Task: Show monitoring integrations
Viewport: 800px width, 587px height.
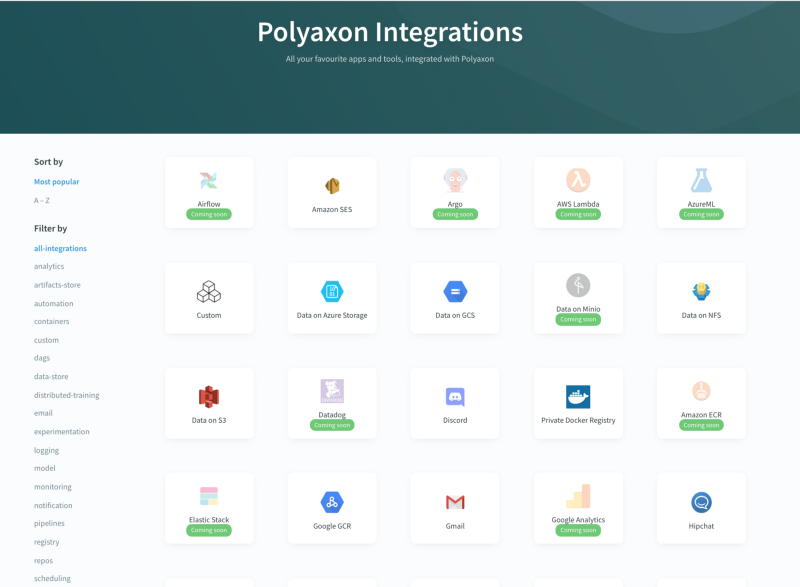Action: (x=53, y=487)
